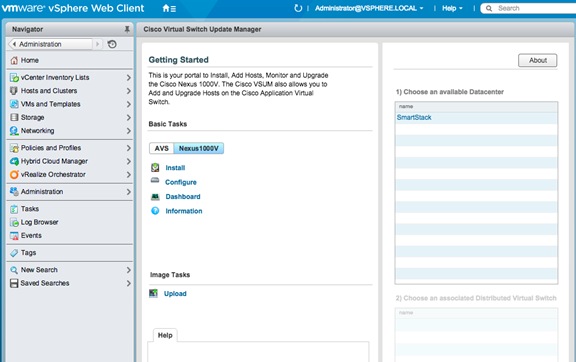Click the Upload link

(175, 294)
